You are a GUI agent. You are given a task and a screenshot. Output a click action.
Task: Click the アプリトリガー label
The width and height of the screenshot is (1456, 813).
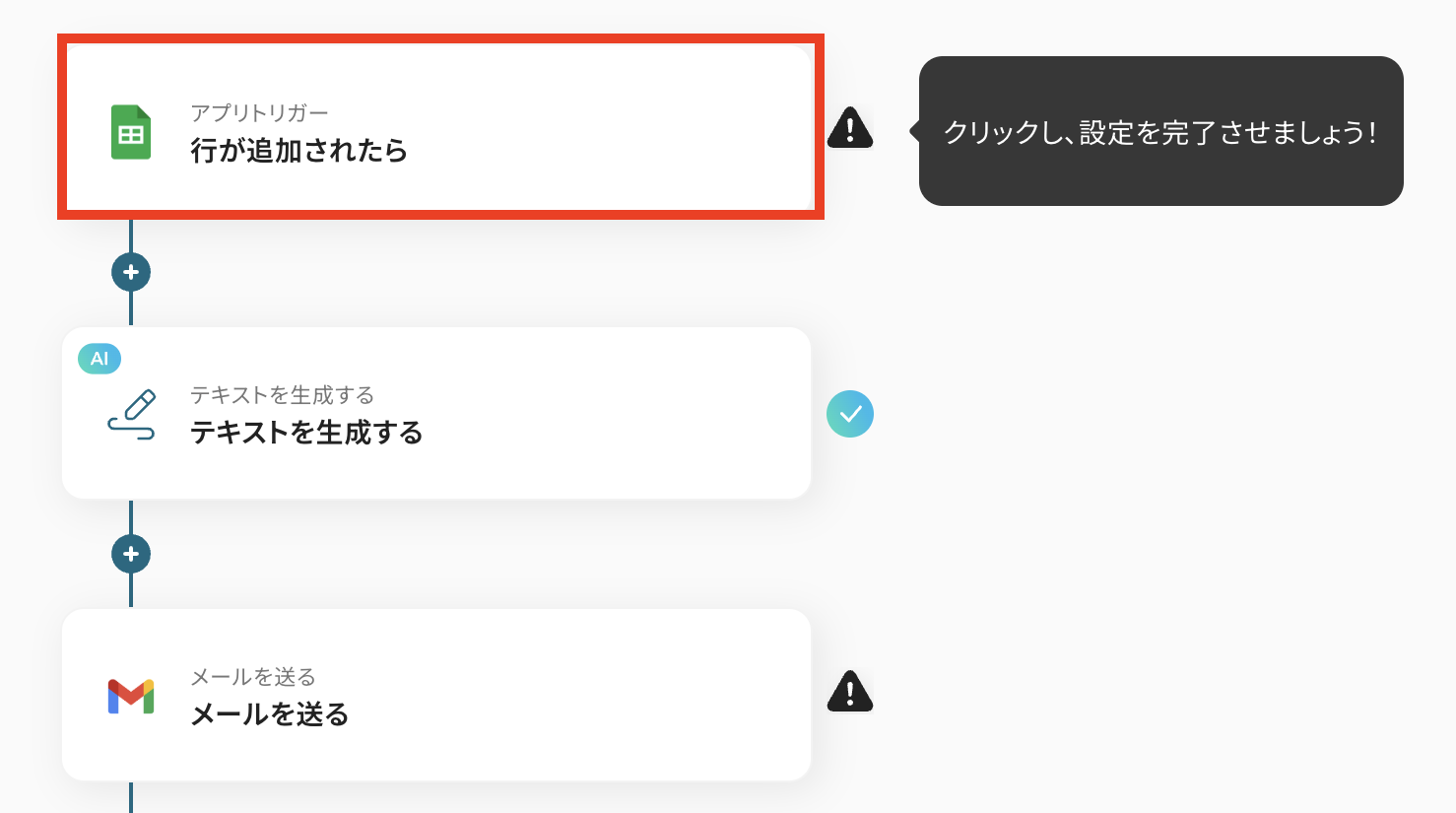(x=259, y=113)
